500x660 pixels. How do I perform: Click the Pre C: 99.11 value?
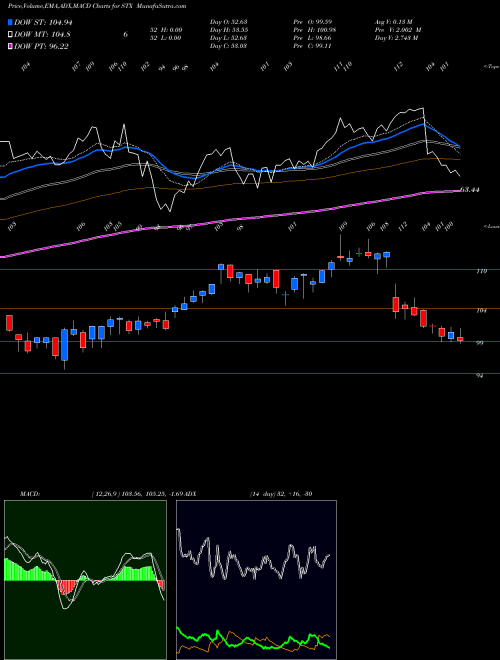[x=312, y=46]
